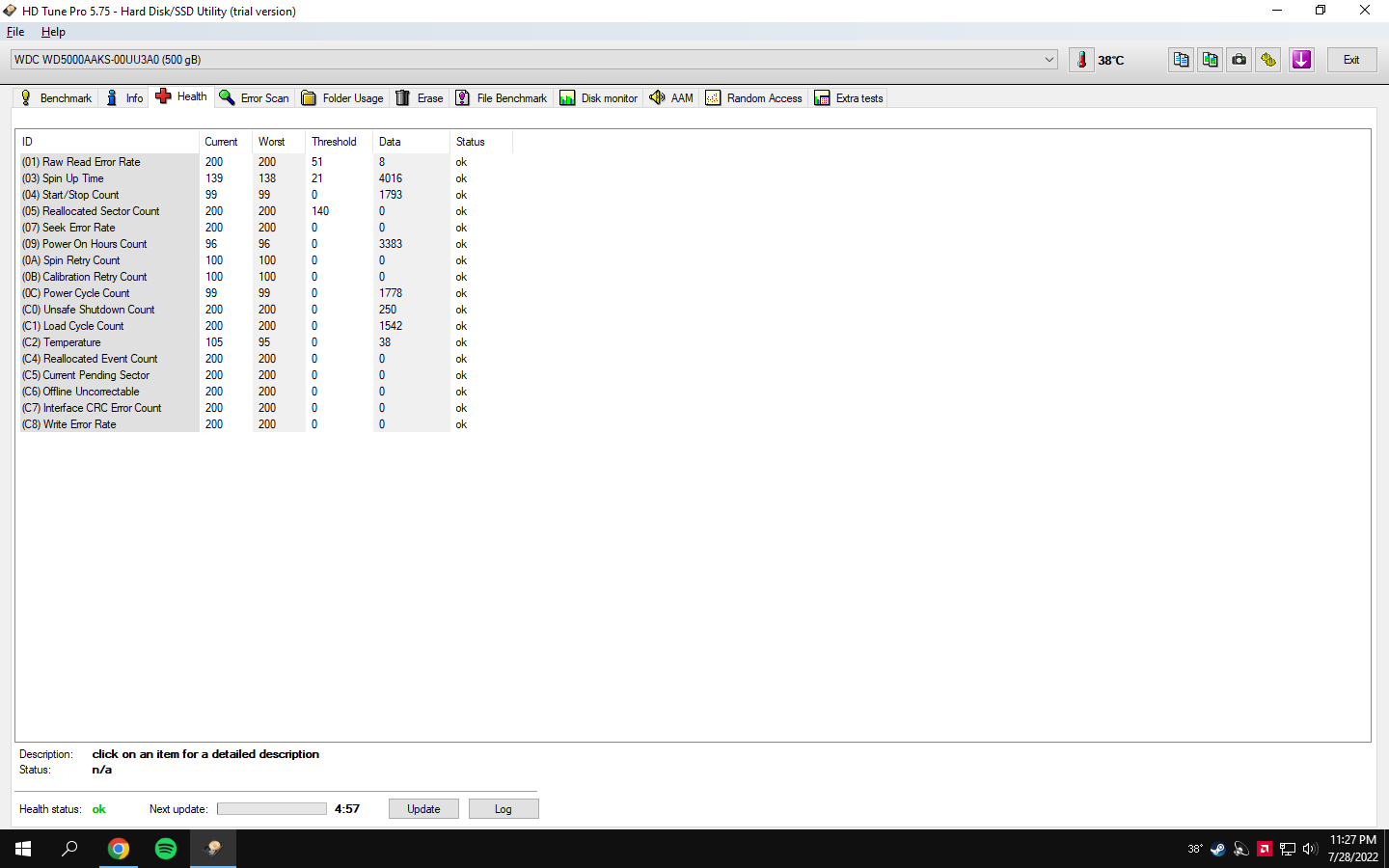Click the ID column header

point(108,142)
